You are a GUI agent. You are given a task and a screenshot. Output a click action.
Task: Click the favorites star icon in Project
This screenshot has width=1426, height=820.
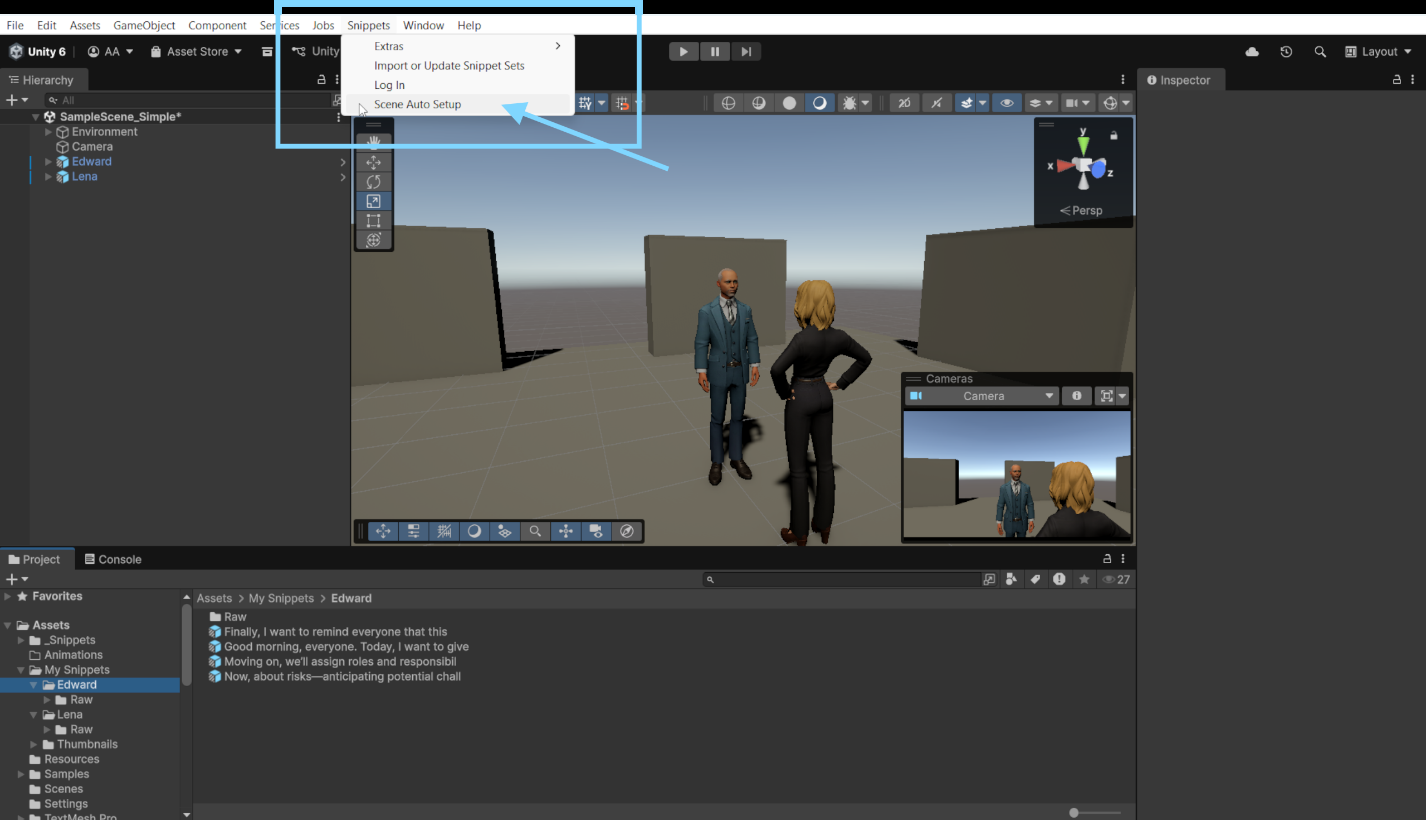[1084, 579]
